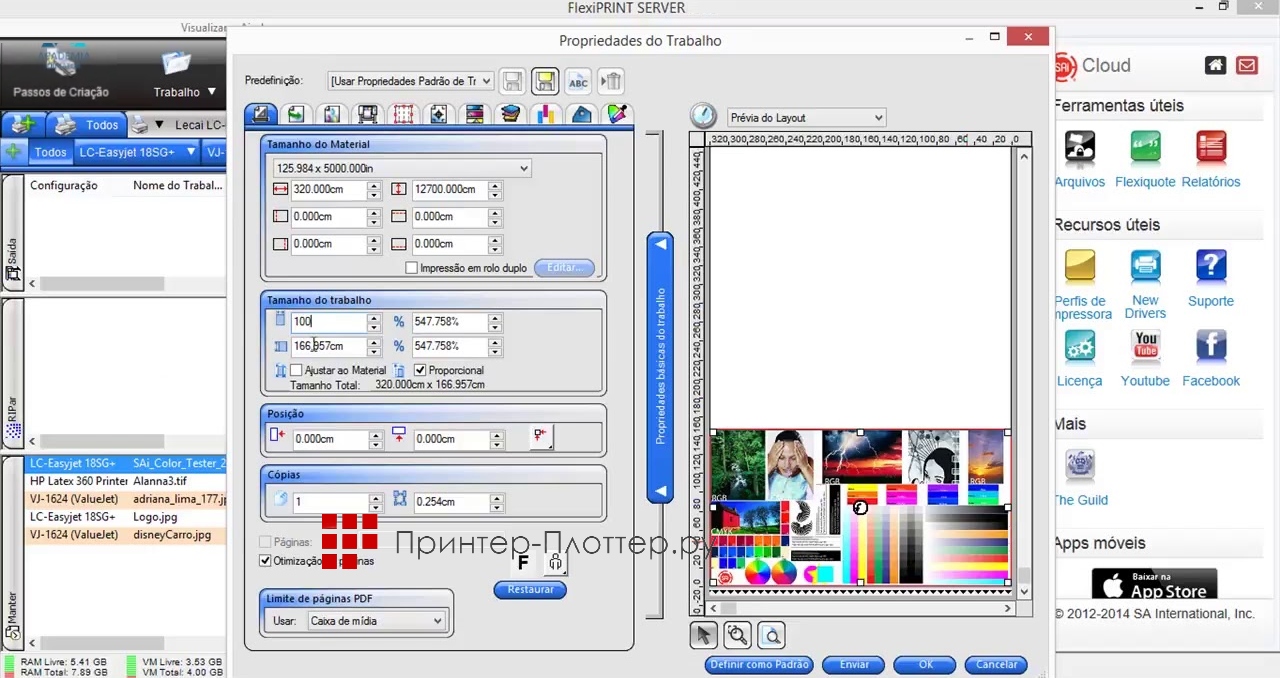
Task: Expand the Prévia do Layout dropdown
Action: coord(806,117)
